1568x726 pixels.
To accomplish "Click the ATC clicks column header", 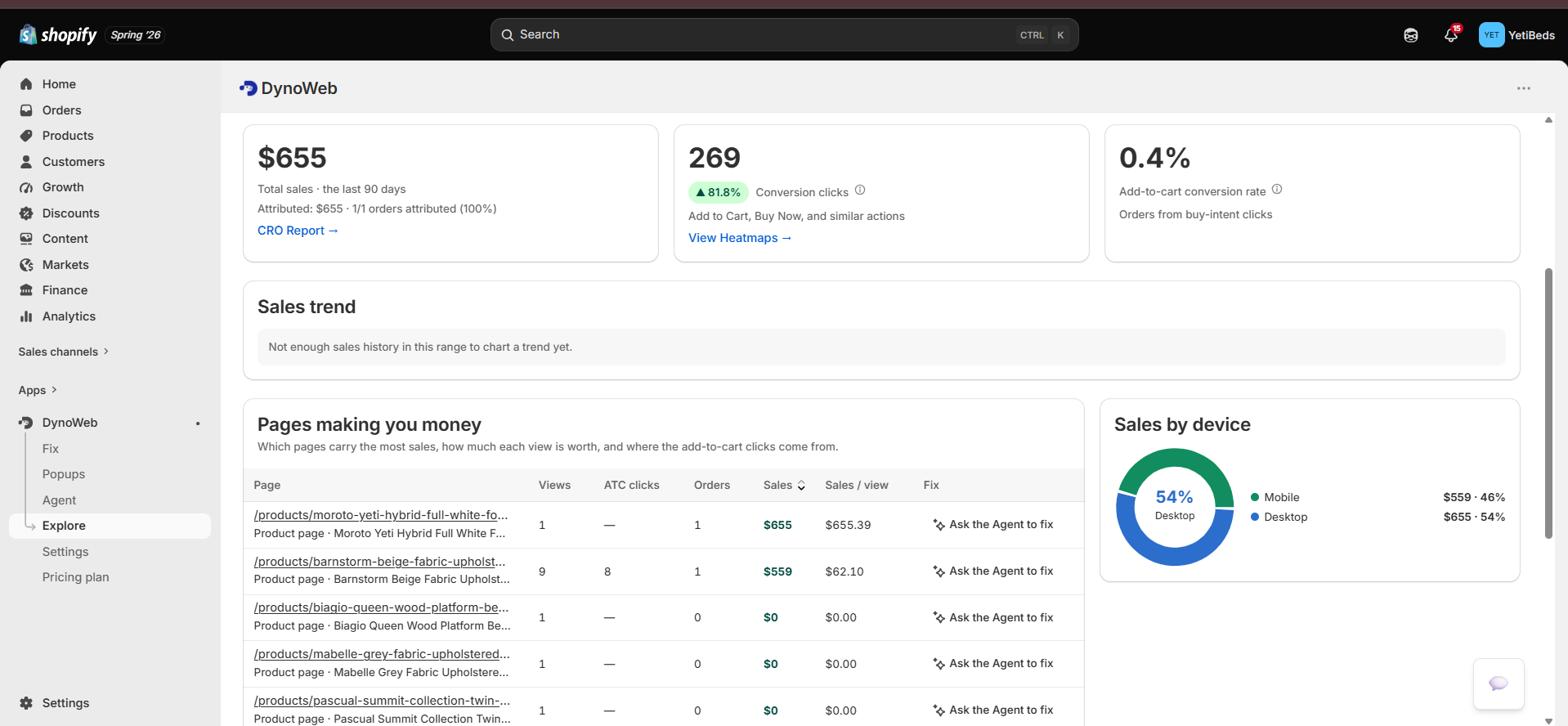I will pos(632,485).
